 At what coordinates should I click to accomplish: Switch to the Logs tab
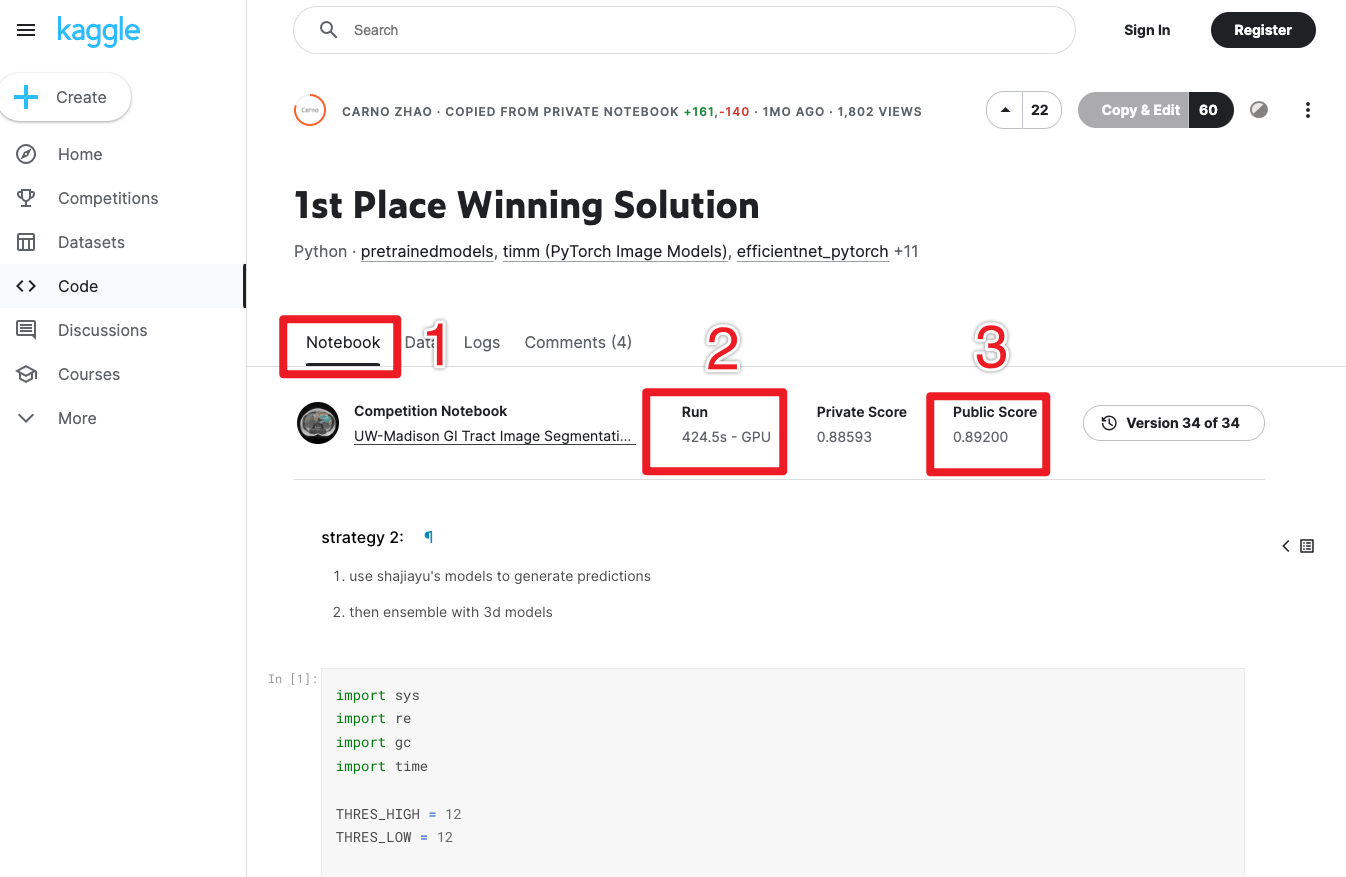click(482, 342)
